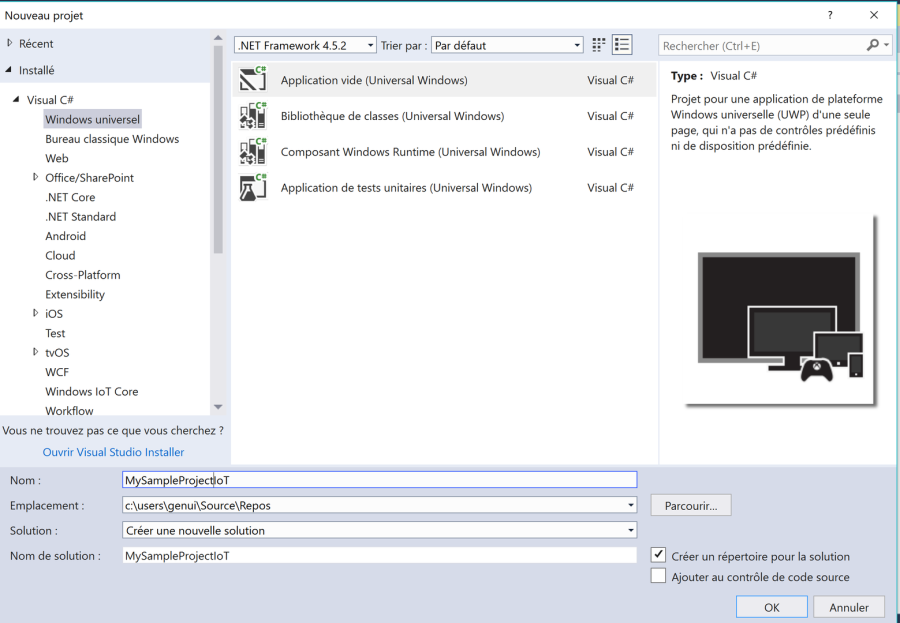Click the Application vide template icon
900x623 pixels.
(x=253, y=79)
